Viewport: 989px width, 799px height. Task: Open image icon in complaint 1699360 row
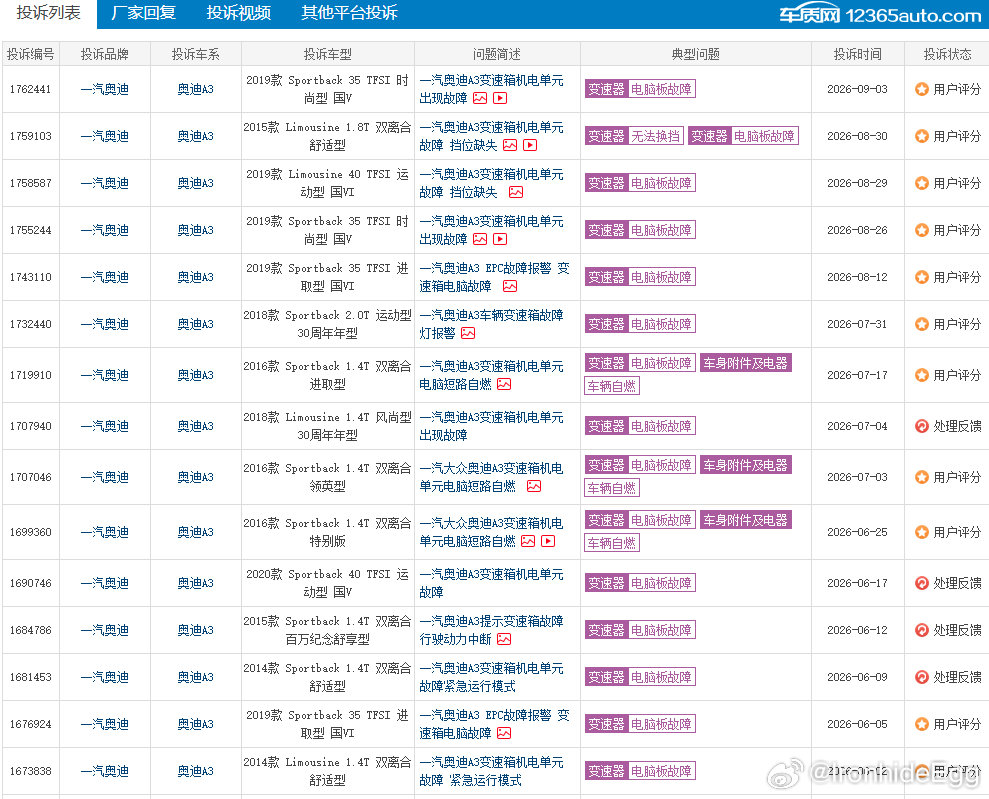529,541
